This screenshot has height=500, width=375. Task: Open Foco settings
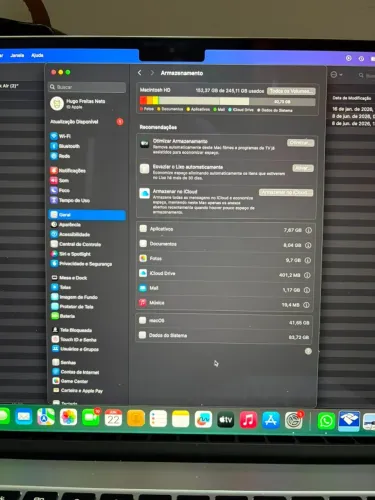point(60,190)
